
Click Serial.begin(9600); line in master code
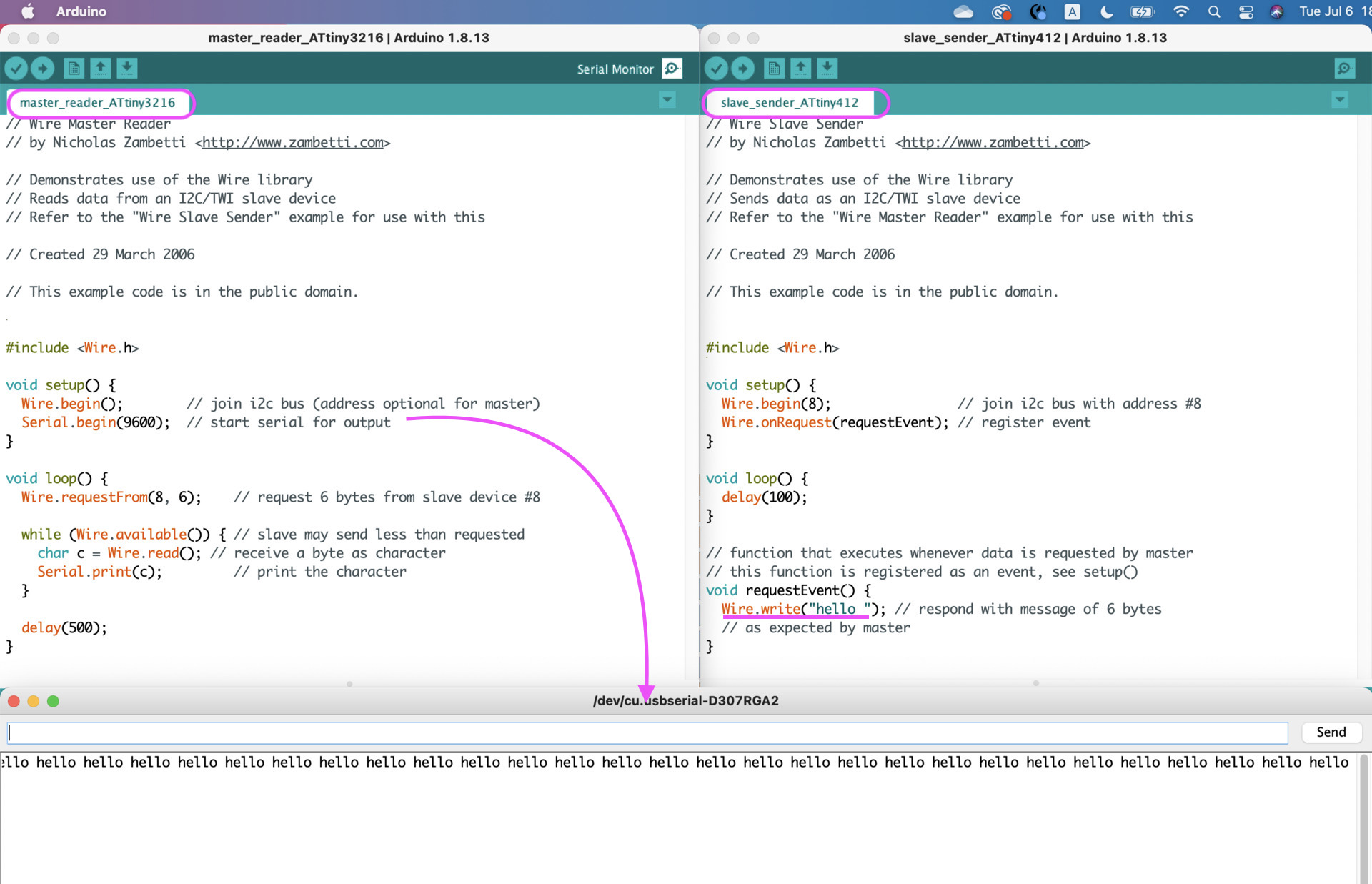[x=96, y=422]
